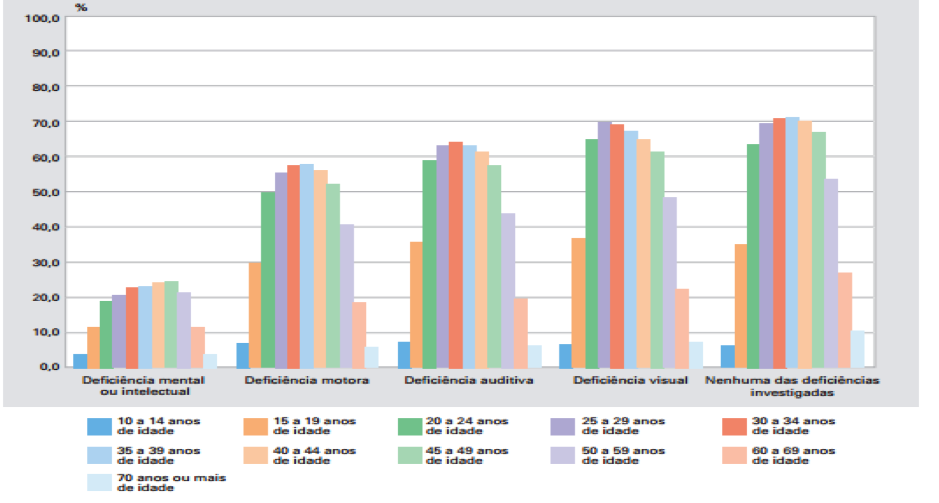Click the Nenhuma das deficiências investigadas label
939x503 pixels.
792,386
